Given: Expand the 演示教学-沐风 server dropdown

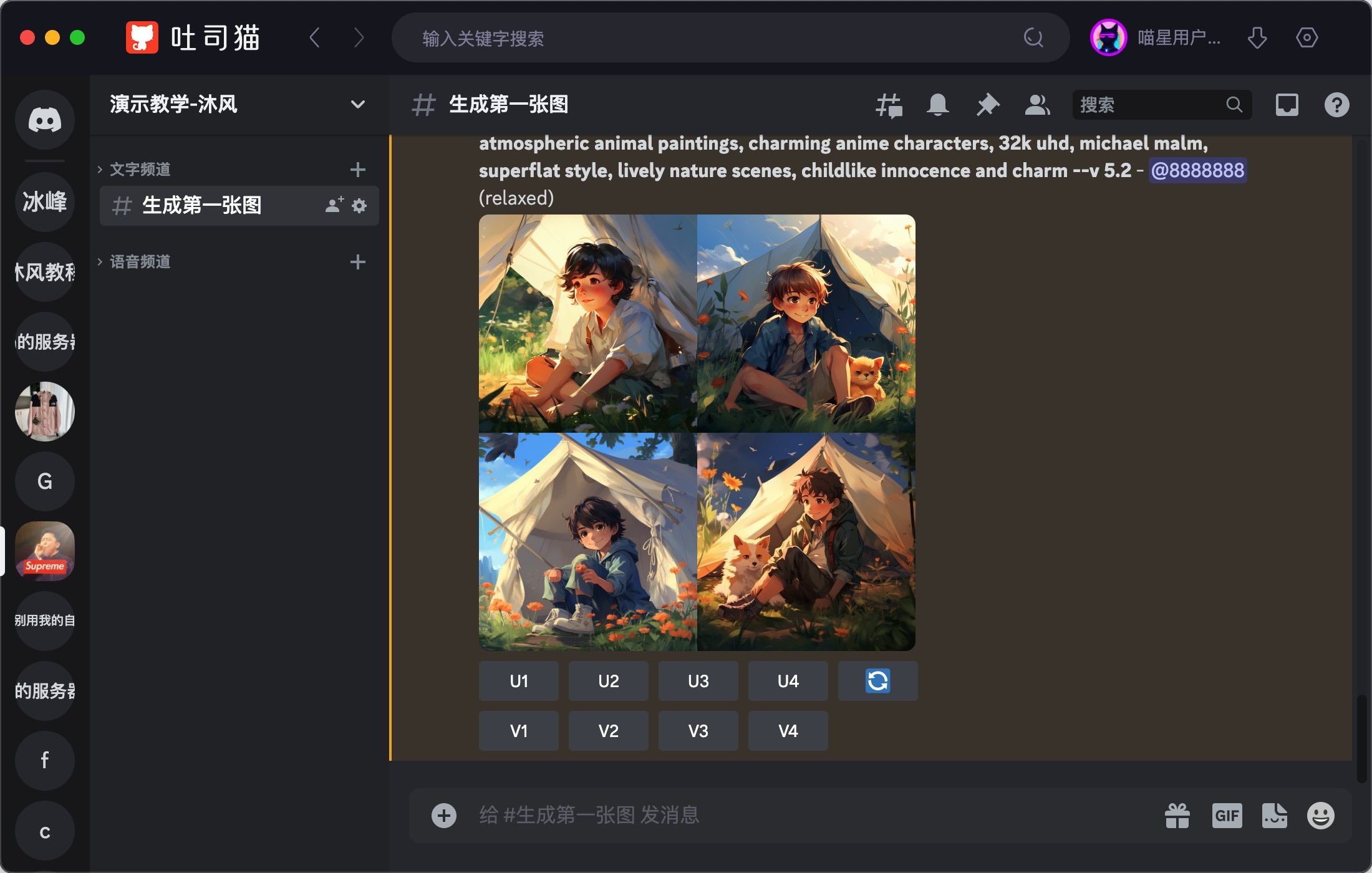Looking at the screenshot, I should [x=357, y=104].
